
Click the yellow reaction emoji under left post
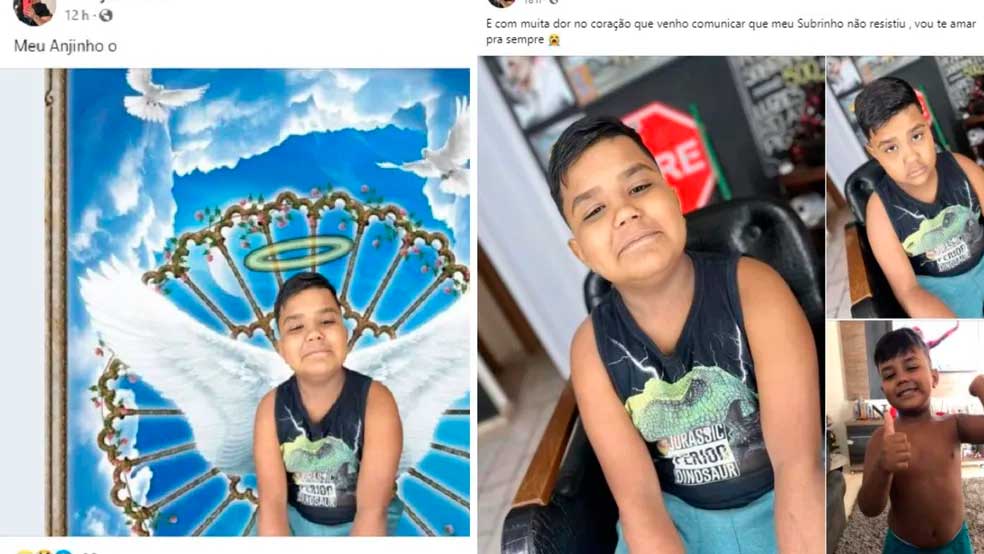click(25, 552)
